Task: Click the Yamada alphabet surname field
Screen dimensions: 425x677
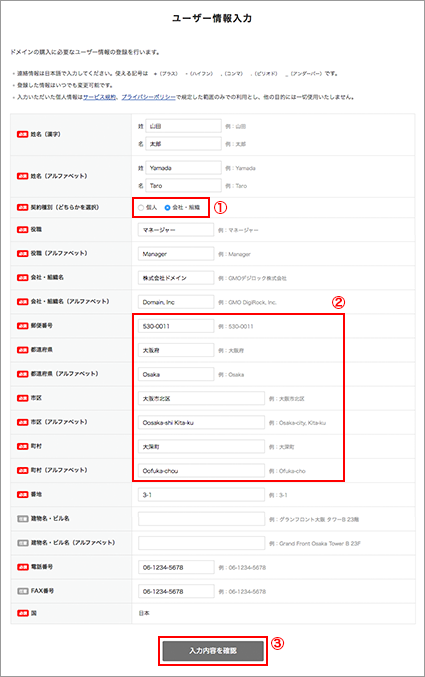Action: pos(184,168)
